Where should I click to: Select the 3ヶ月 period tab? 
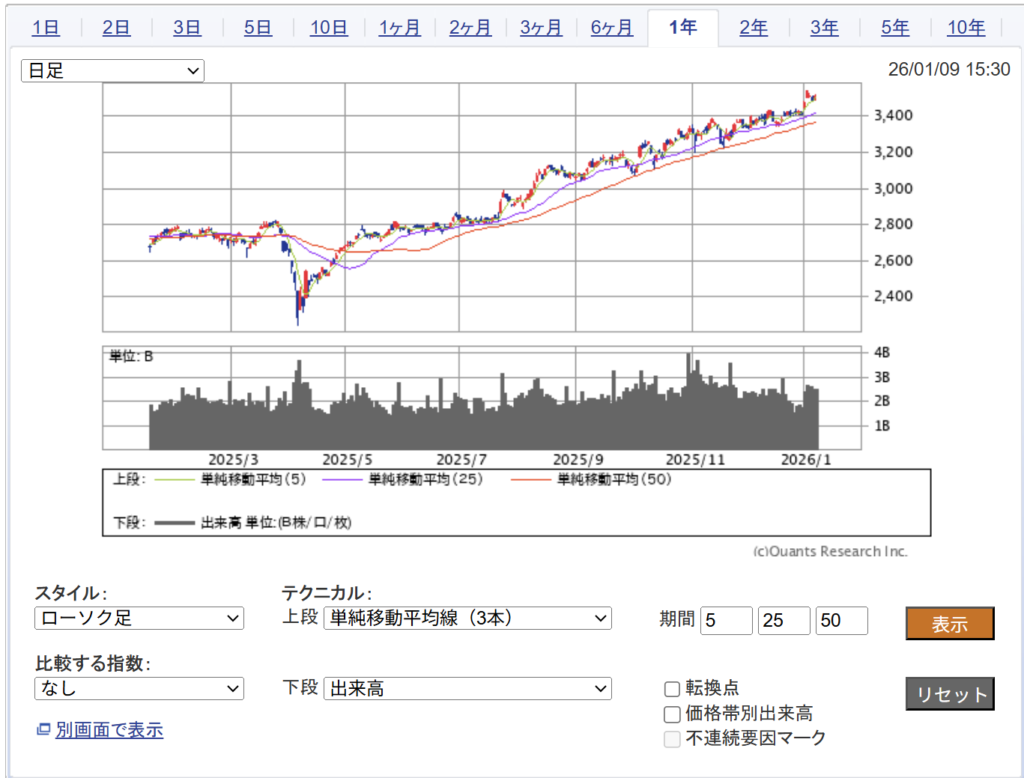click(x=540, y=28)
